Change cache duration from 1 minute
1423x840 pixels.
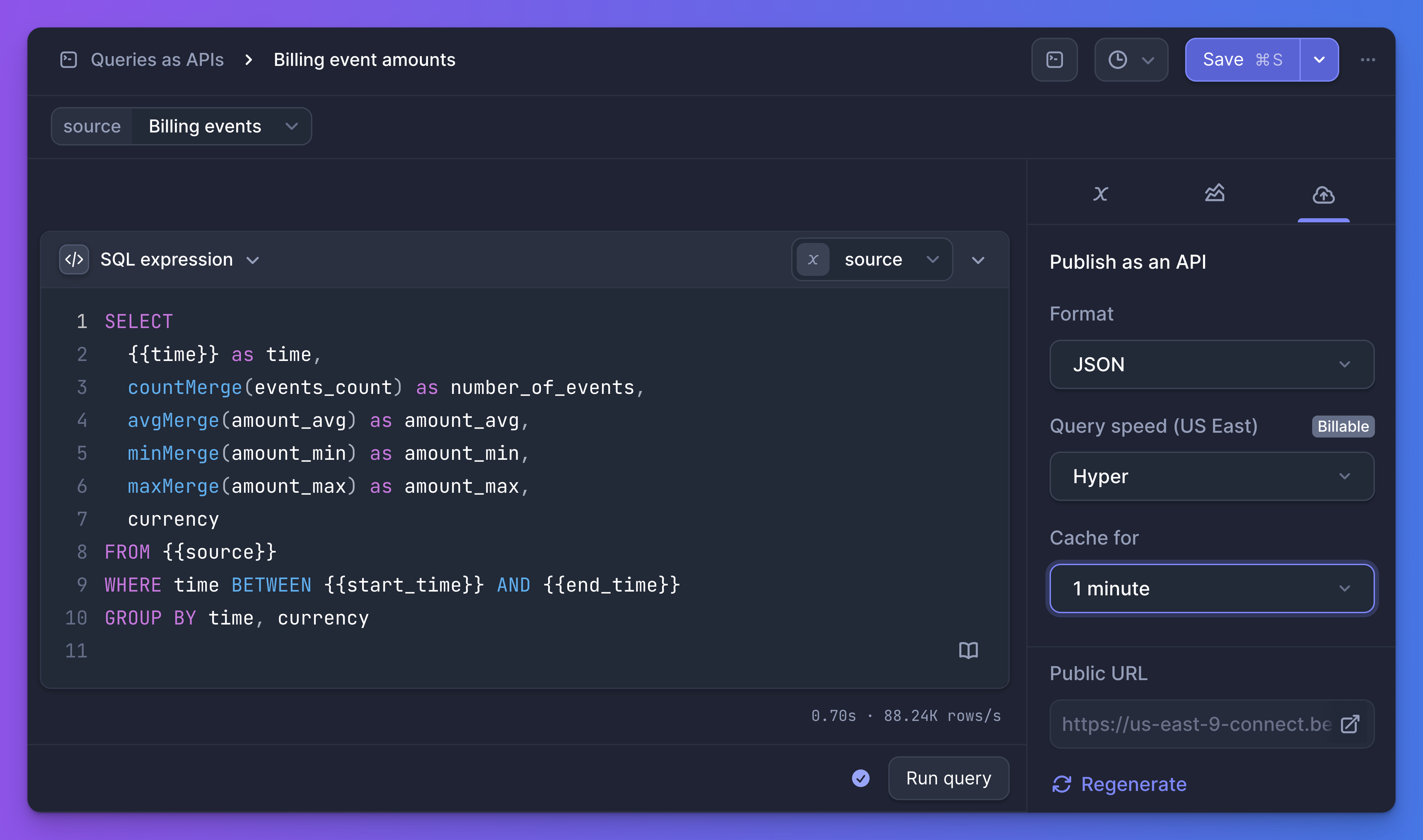(x=1211, y=588)
